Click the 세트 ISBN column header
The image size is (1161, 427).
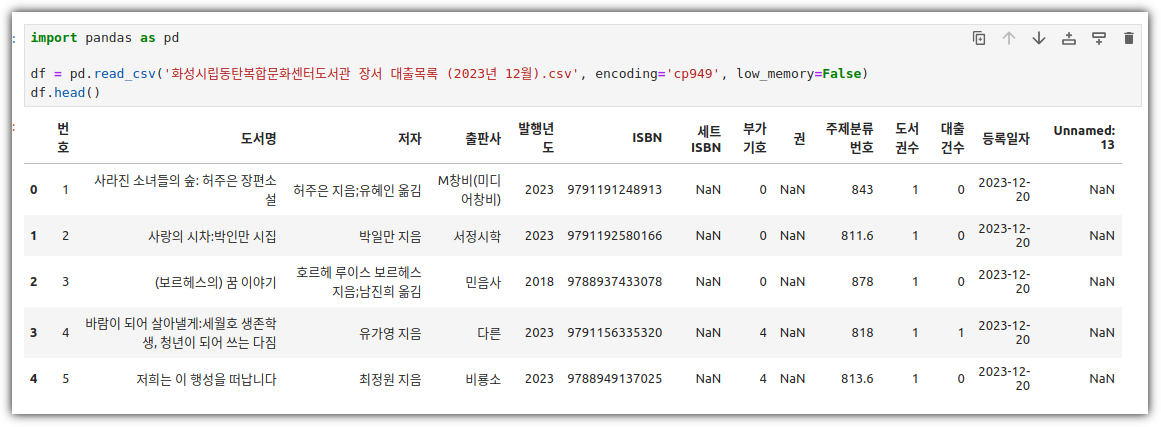706,137
